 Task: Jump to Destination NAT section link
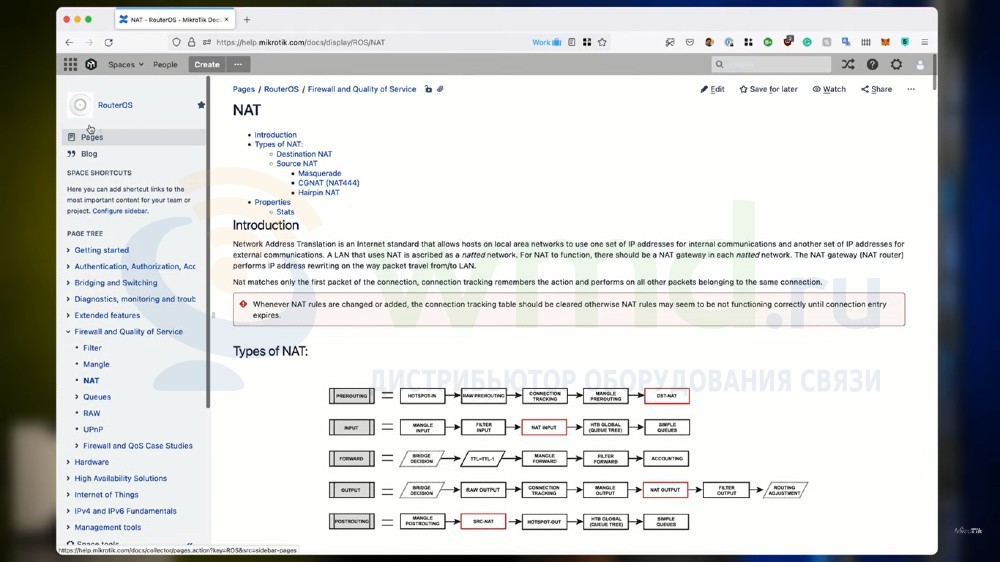tap(304, 154)
